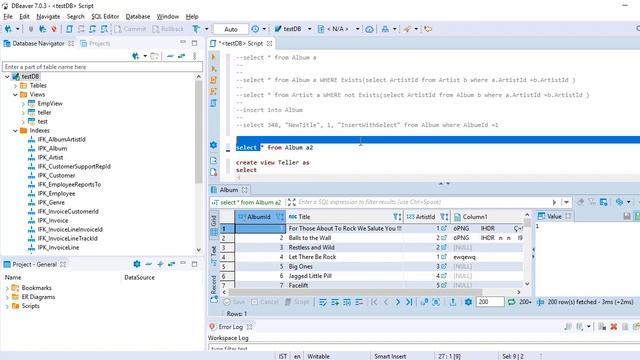Click the Database Navigator vertical scrollbar
The height and width of the screenshot is (360, 640).
199,133
